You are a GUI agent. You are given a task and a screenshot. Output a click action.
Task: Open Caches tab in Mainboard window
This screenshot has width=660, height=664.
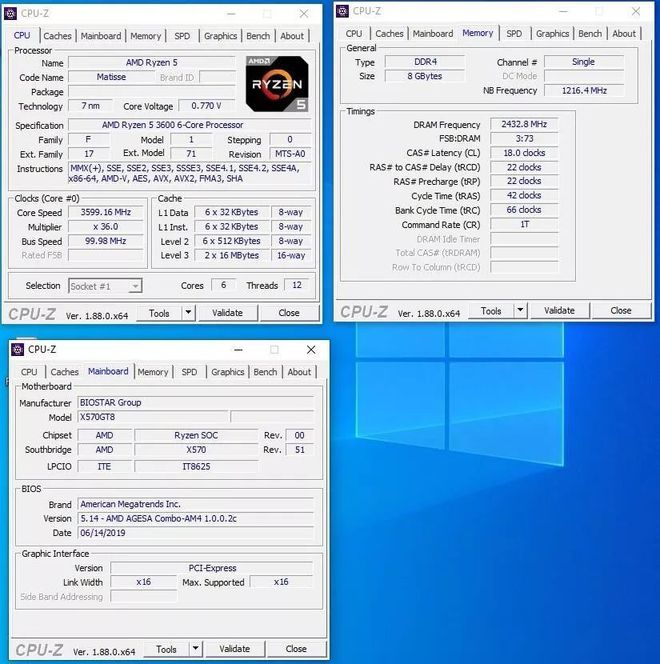tap(64, 372)
